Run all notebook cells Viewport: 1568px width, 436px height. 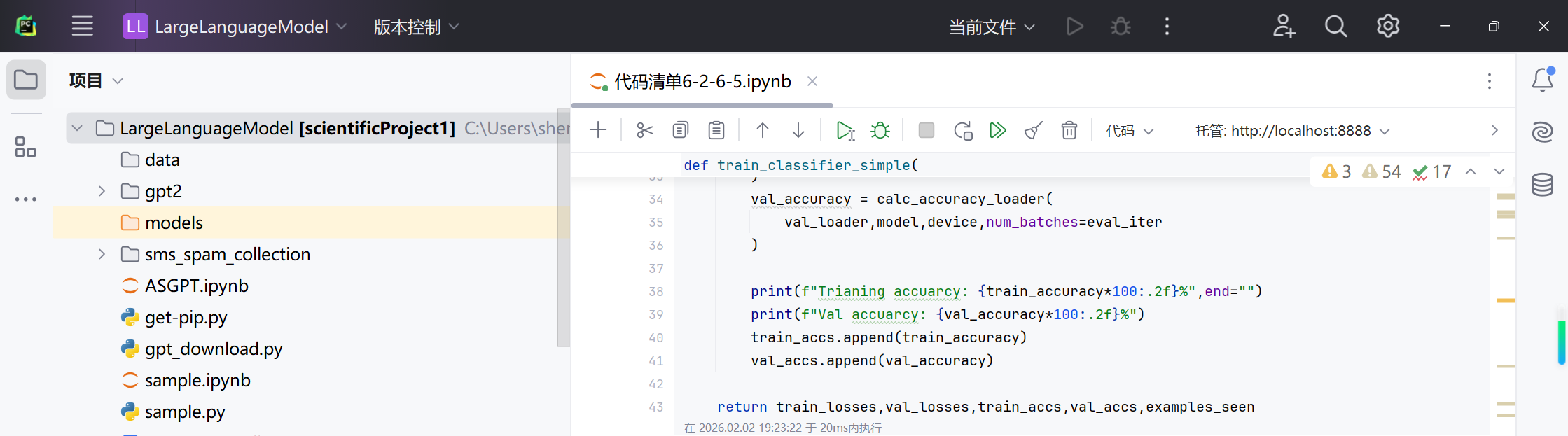pyautogui.click(x=998, y=130)
